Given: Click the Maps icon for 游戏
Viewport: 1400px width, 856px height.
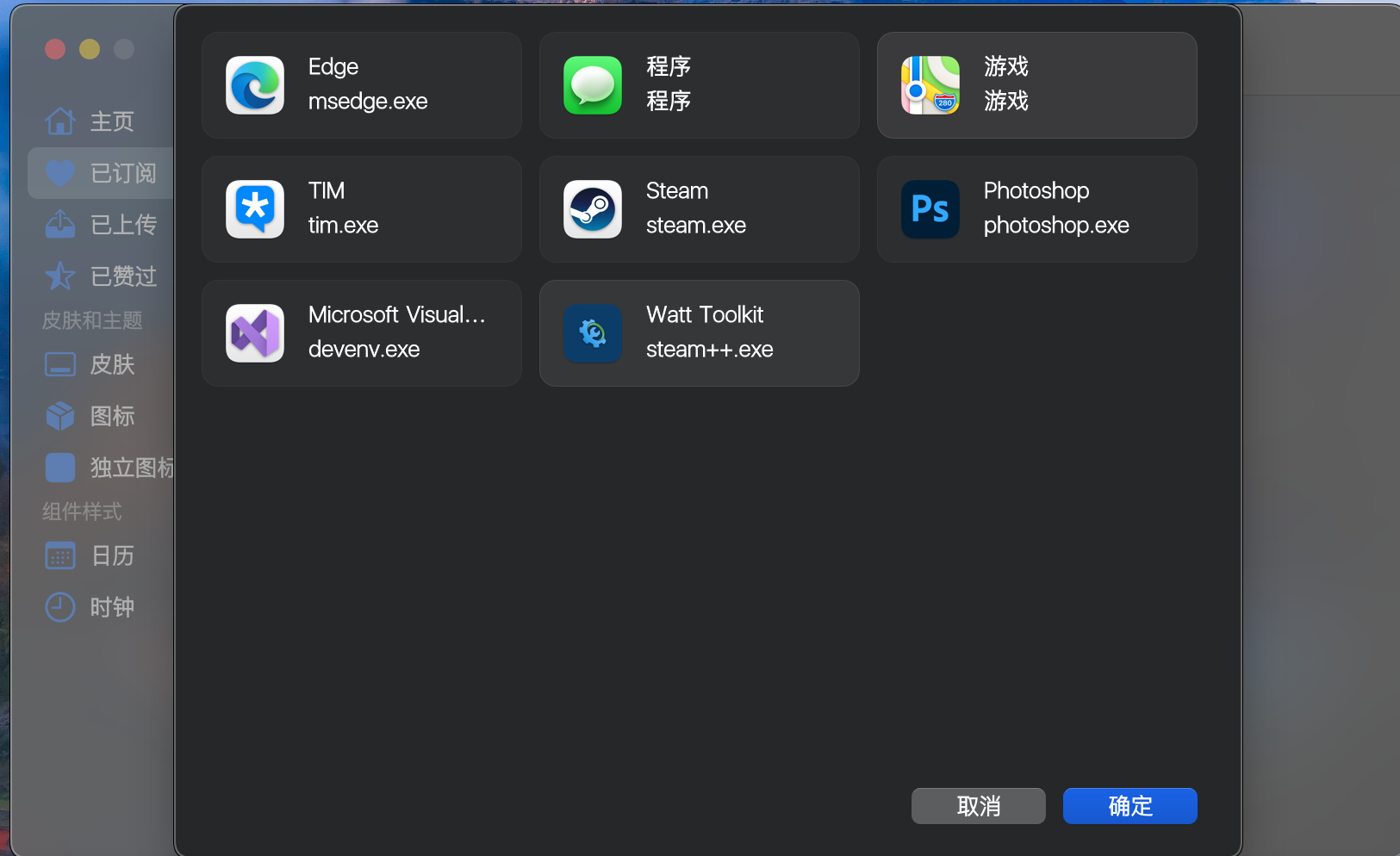Looking at the screenshot, I should tap(930, 85).
